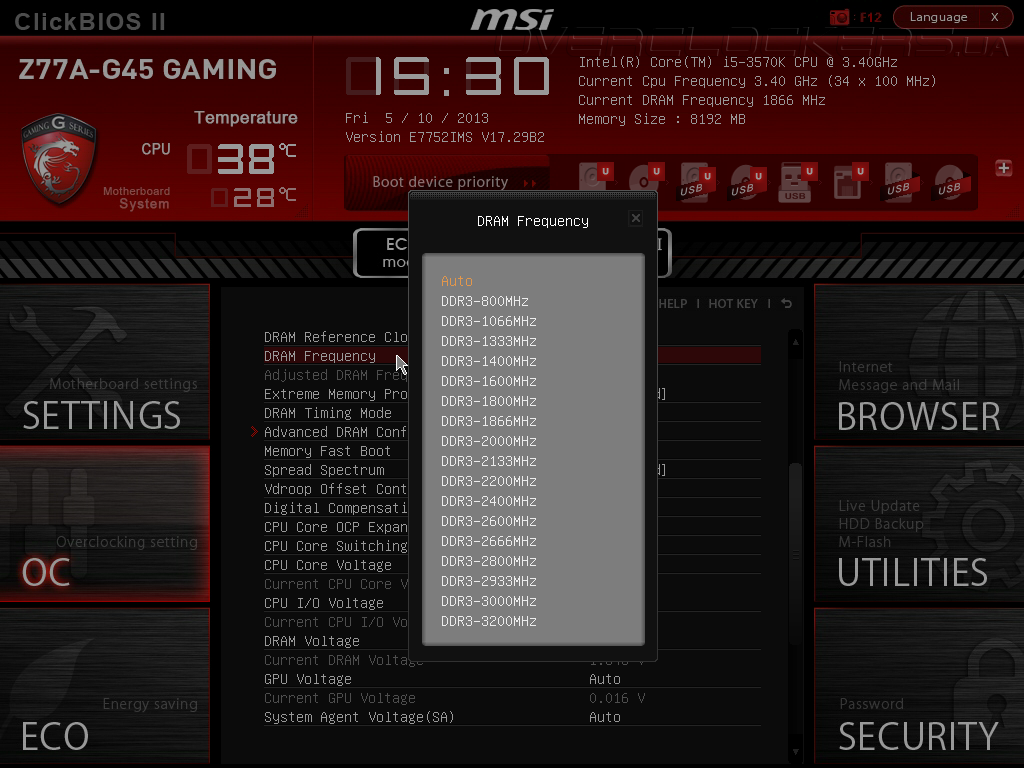This screenshot has height=768, width=1024.
Task: Pick DDR3-2200MHz from the list
Action: pos(488,481)
